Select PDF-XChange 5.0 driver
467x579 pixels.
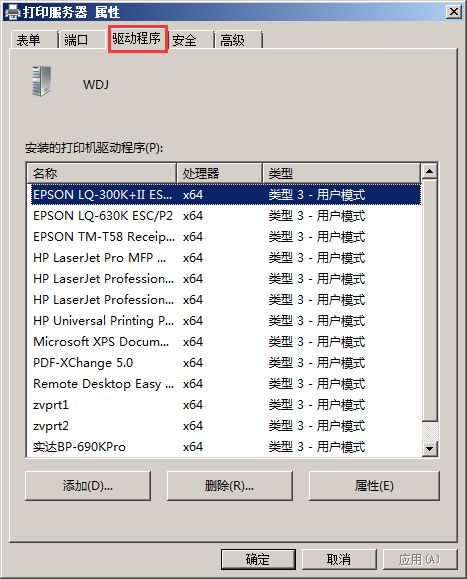(x=226, y=363)
